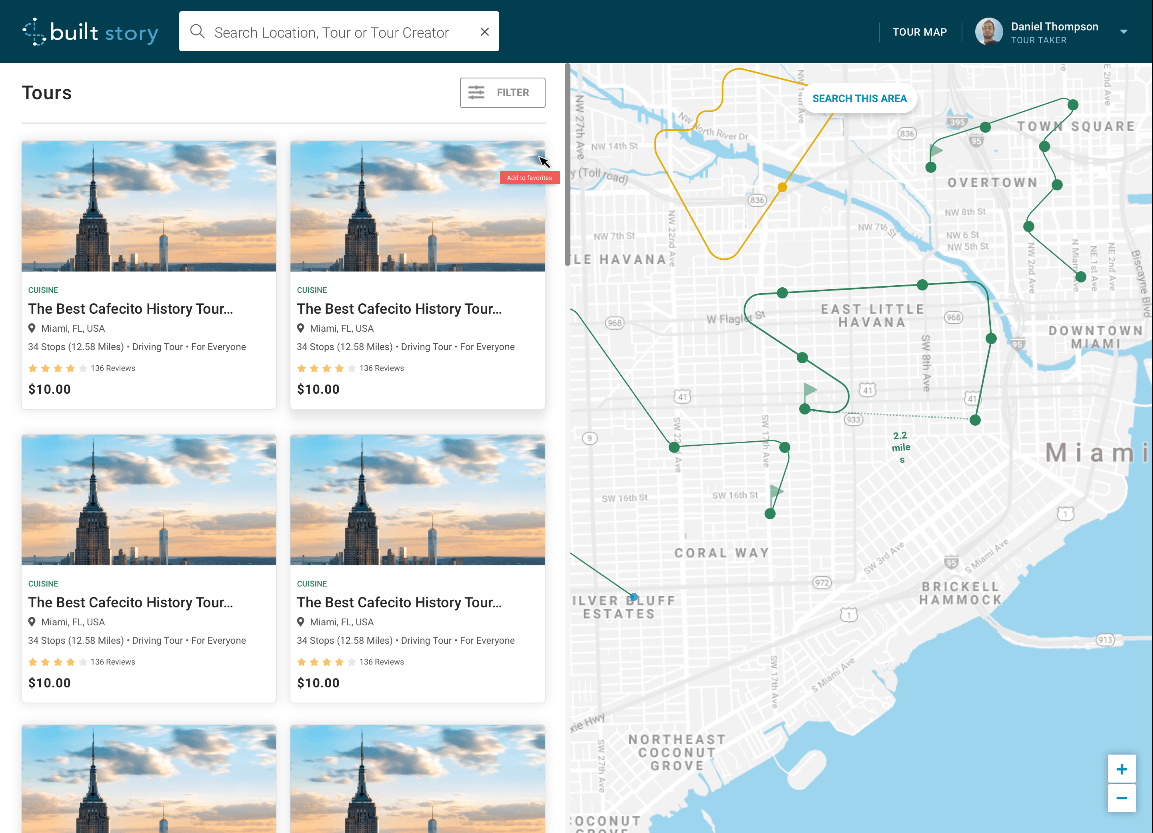1153x833 pixels.
Task: Click the $10.00 price on fourth card
Action: pyautogui.click(x=318, y=683)
